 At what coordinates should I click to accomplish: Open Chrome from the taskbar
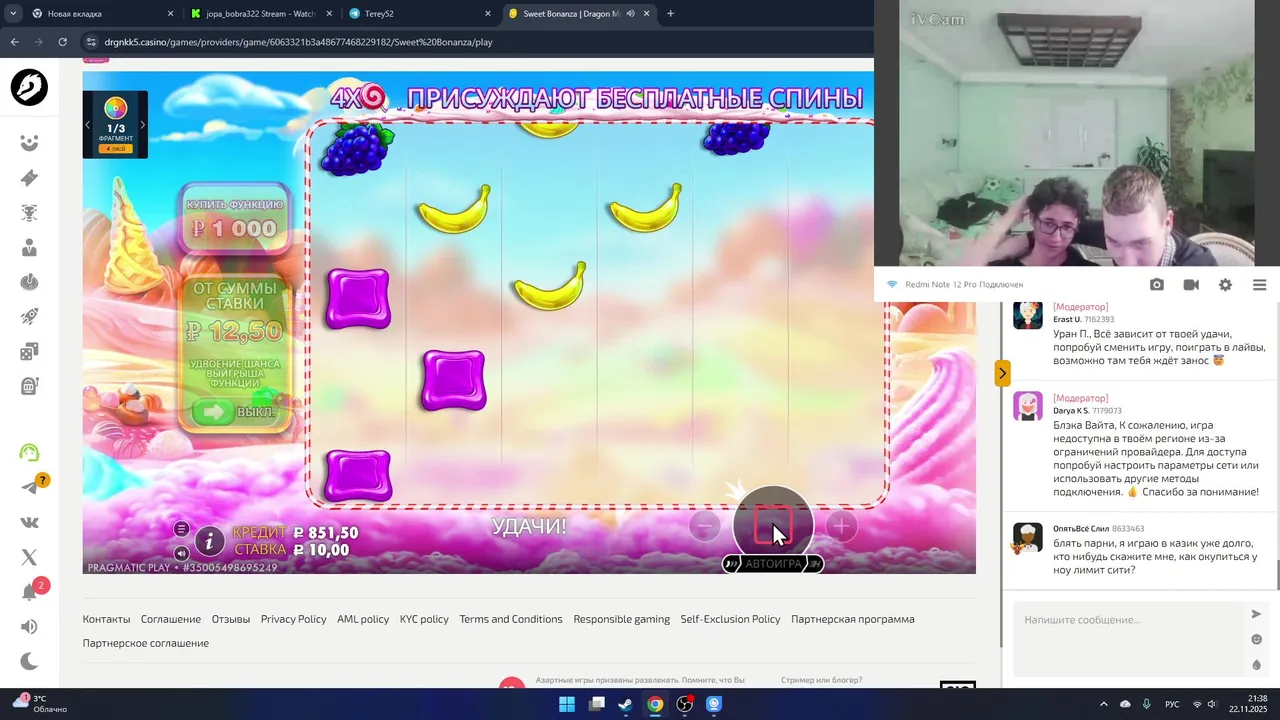[654, 704]
